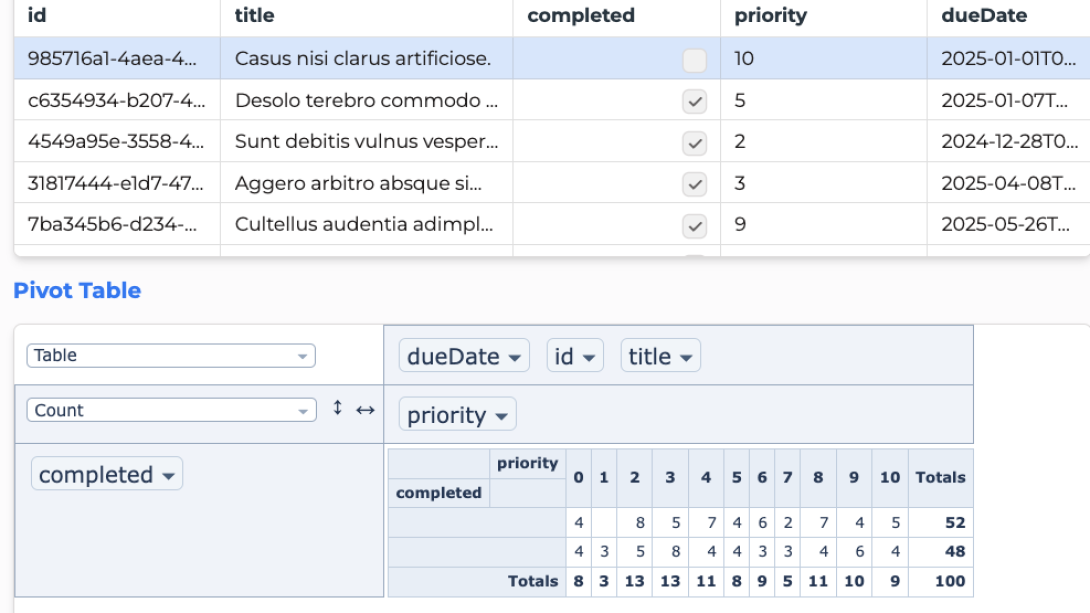Viewport: 1090px width, 613px height.
Task: Open the dueDate attribute filter dropdown
Action: pos(463,354)
